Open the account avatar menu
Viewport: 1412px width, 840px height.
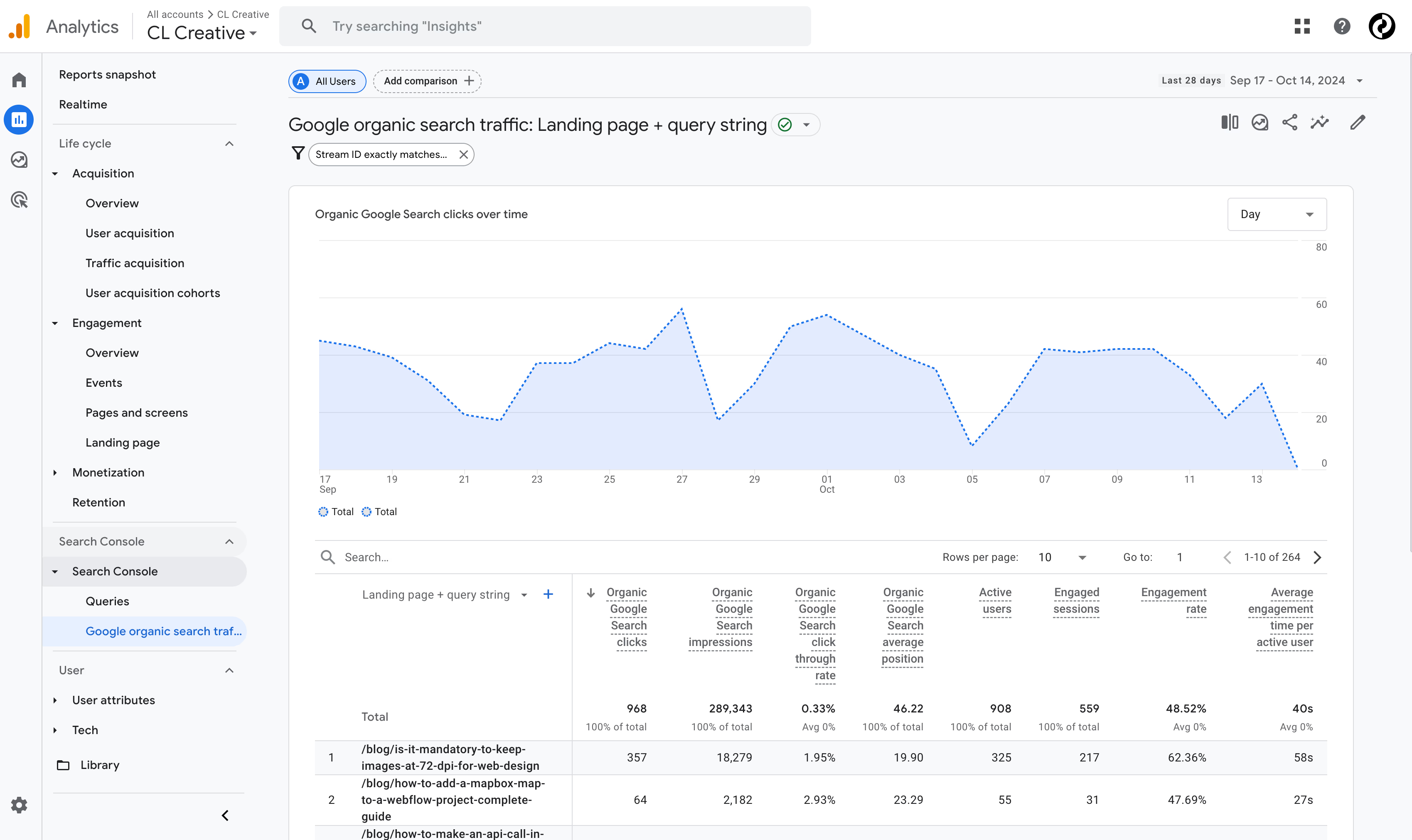1381,26
